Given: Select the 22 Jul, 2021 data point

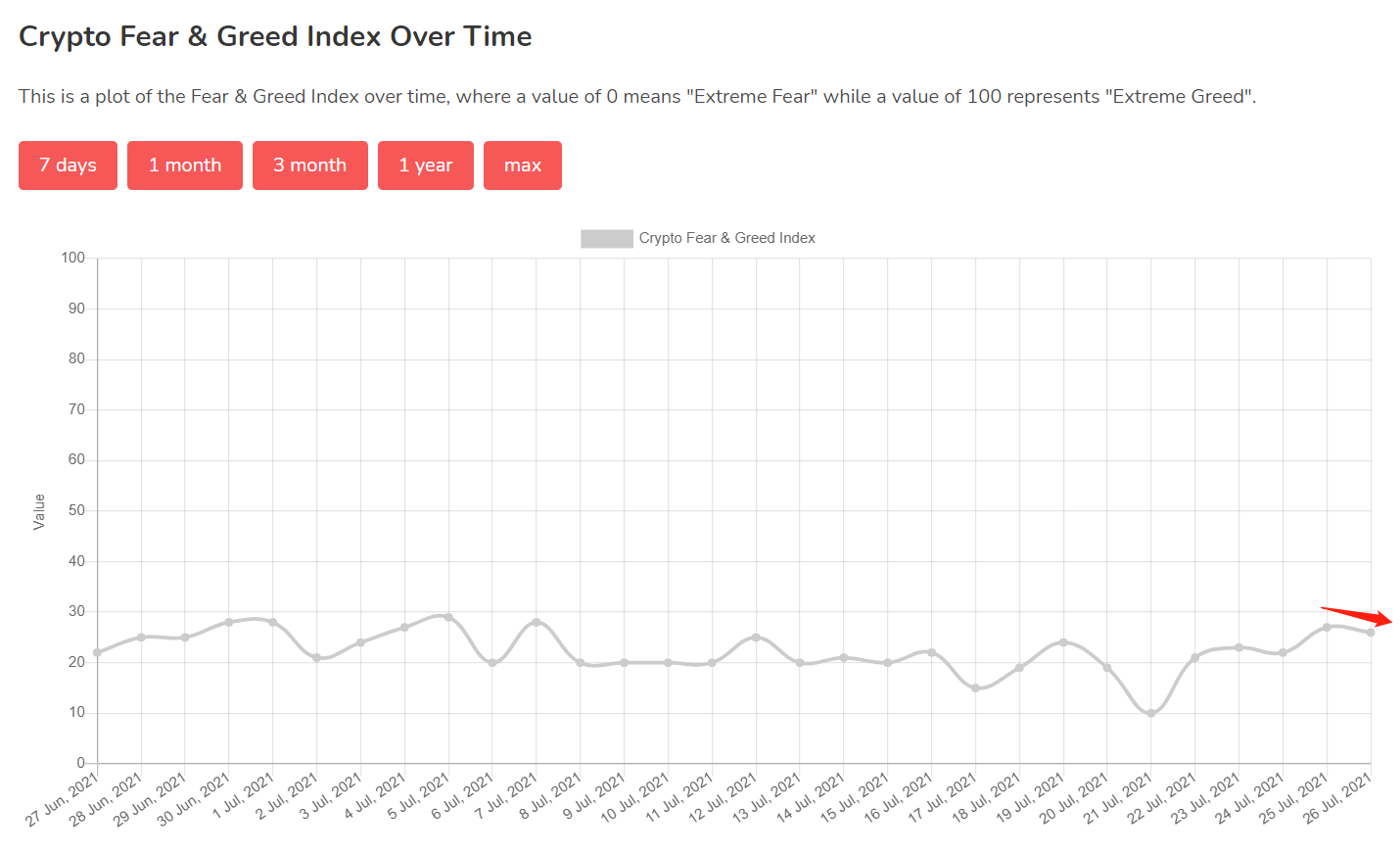Looking at the screenshot, I should pyautogui.click(x=1195, y=657).
